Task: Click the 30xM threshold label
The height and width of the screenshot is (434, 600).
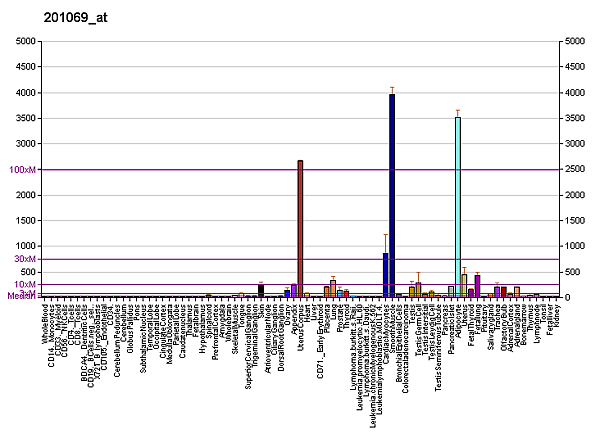Action: (x=25, y=259)
